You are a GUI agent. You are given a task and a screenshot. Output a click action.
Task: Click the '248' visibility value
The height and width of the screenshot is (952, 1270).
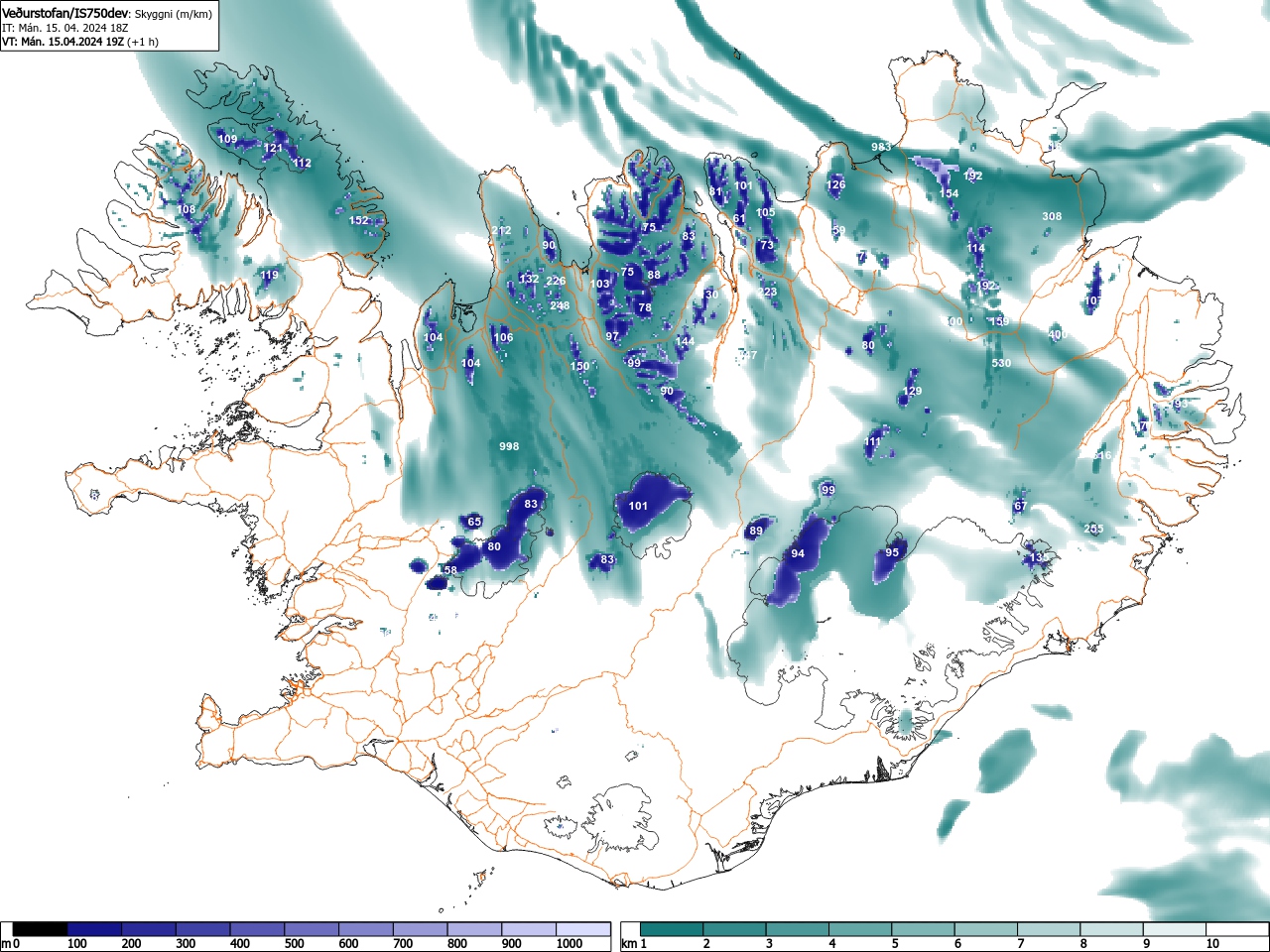click(x=560, y=305)
